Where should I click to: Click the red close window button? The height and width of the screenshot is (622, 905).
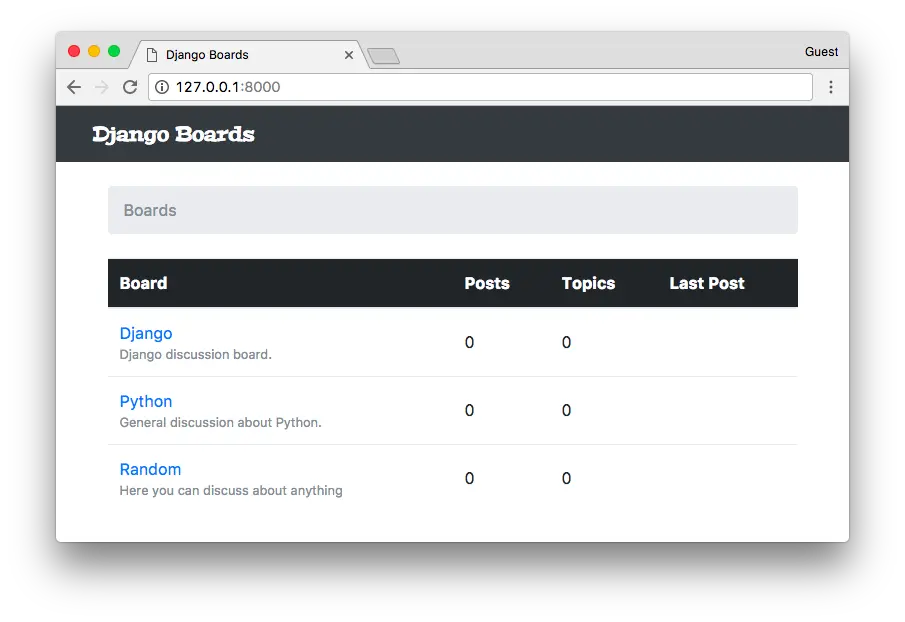point(74,51)
